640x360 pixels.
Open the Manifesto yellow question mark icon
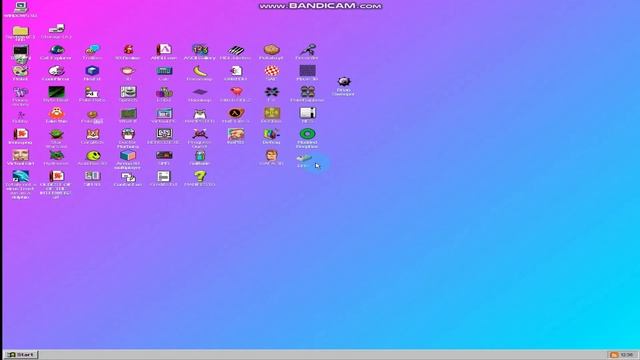click(200, 176)
